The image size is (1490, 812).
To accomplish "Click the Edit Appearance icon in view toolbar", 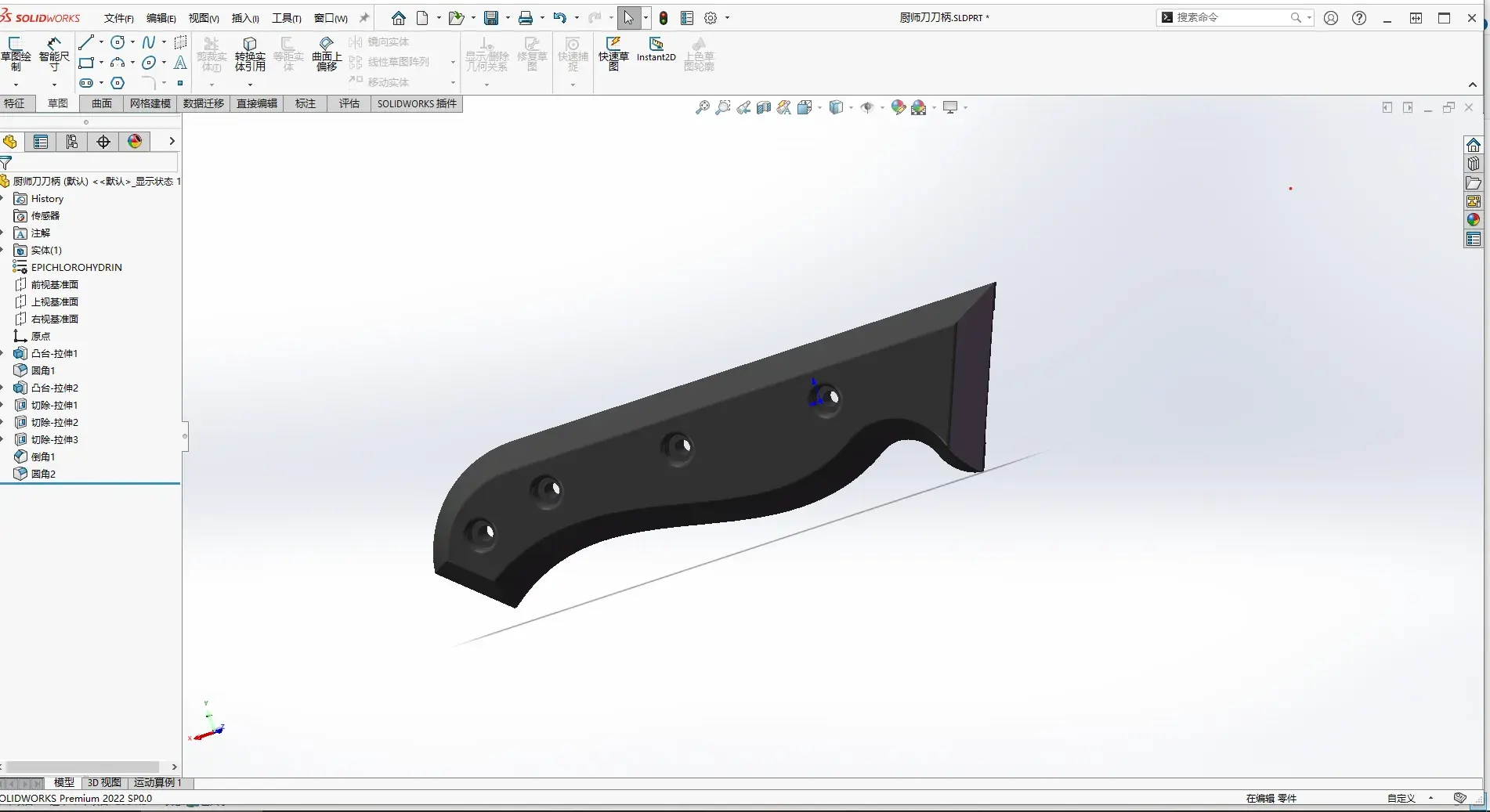I will coord(899,107).
